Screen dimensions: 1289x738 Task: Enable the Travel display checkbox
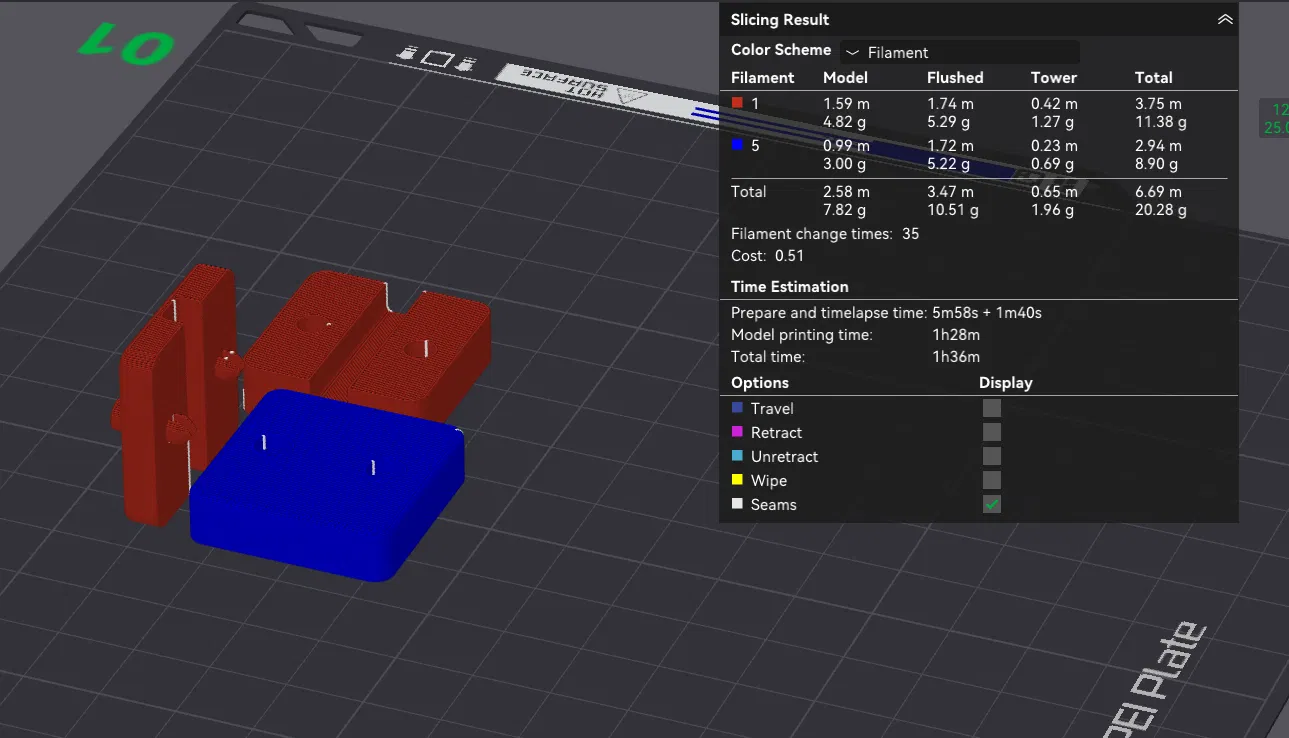click(x=992, y=408)
